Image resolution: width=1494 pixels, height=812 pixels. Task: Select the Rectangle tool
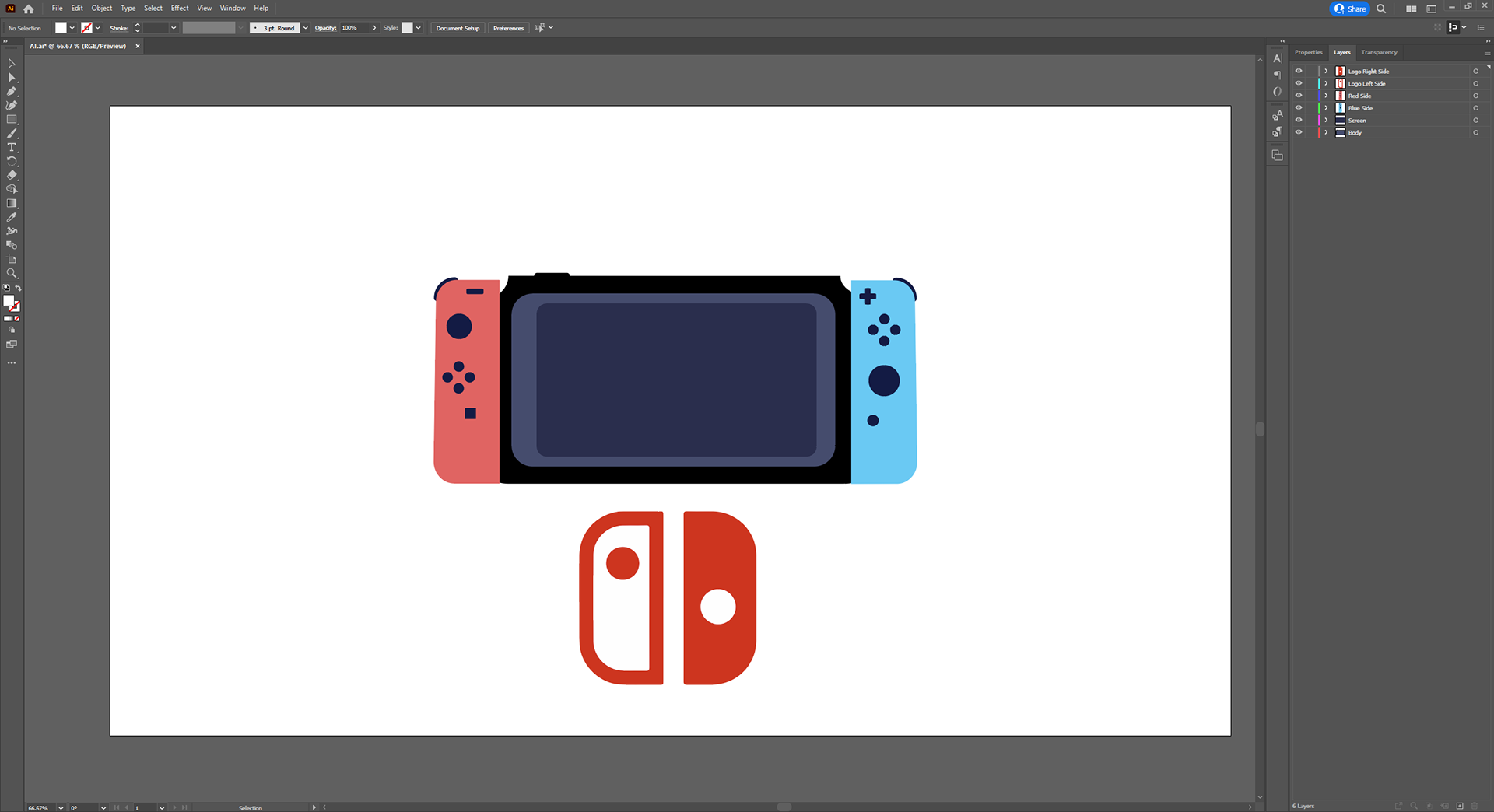tap(12, 120)
